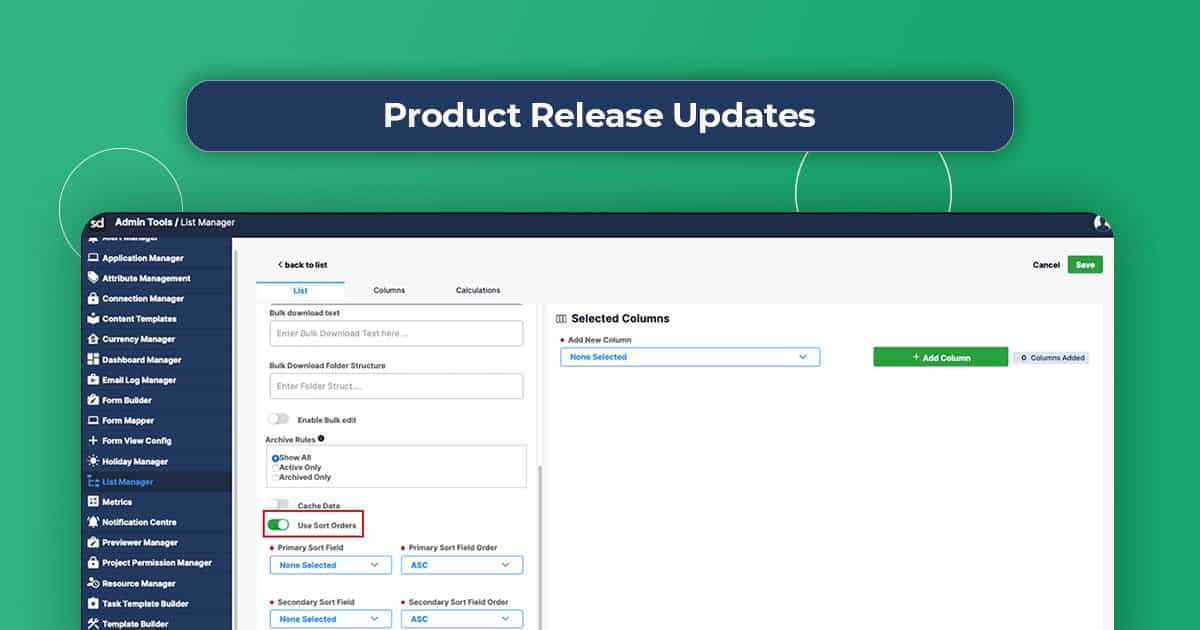Click the Selected Columns heading icon

[x=561, y=319]
